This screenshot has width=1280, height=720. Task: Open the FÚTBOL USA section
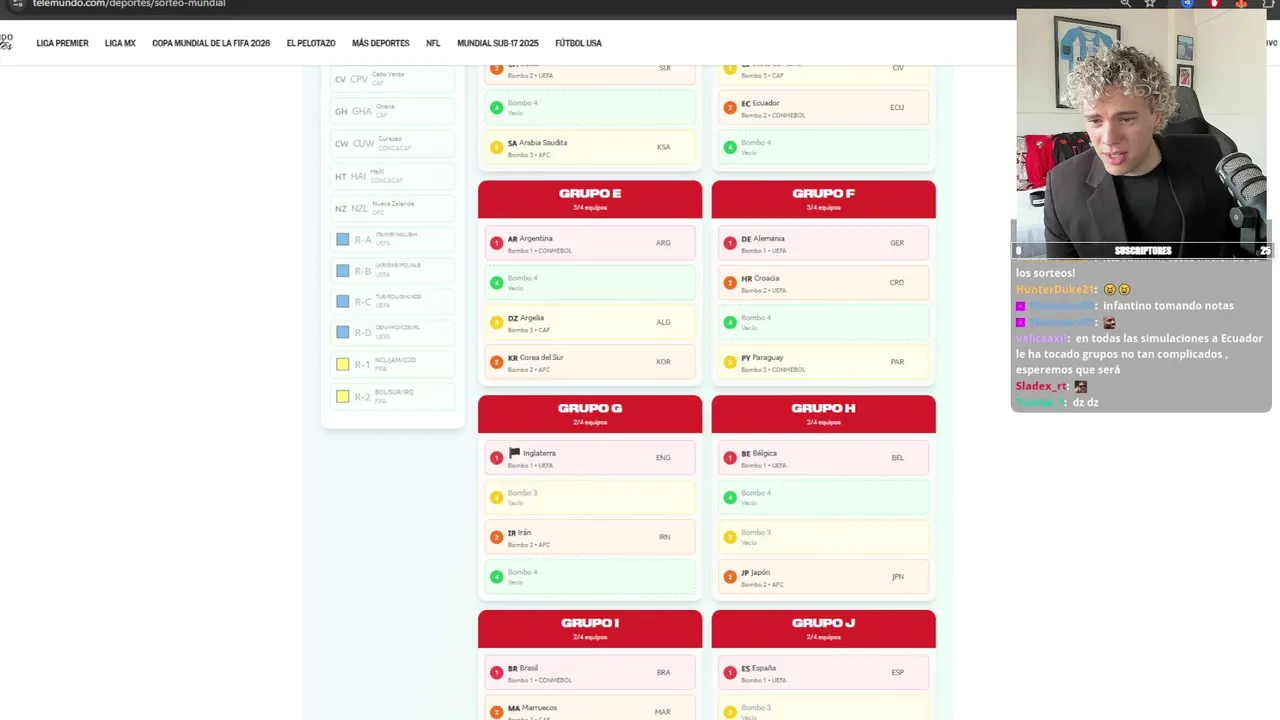[x=578, y=43]
